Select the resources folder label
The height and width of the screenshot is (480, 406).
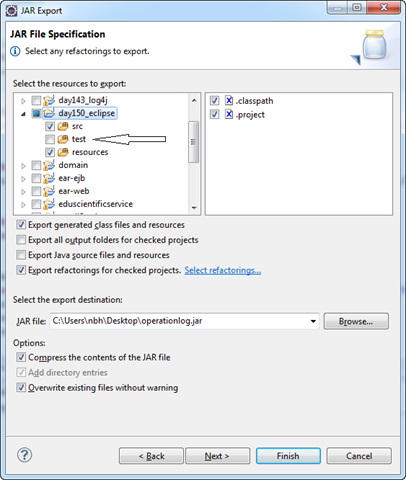pyautogui.click(x=90, y=152)
